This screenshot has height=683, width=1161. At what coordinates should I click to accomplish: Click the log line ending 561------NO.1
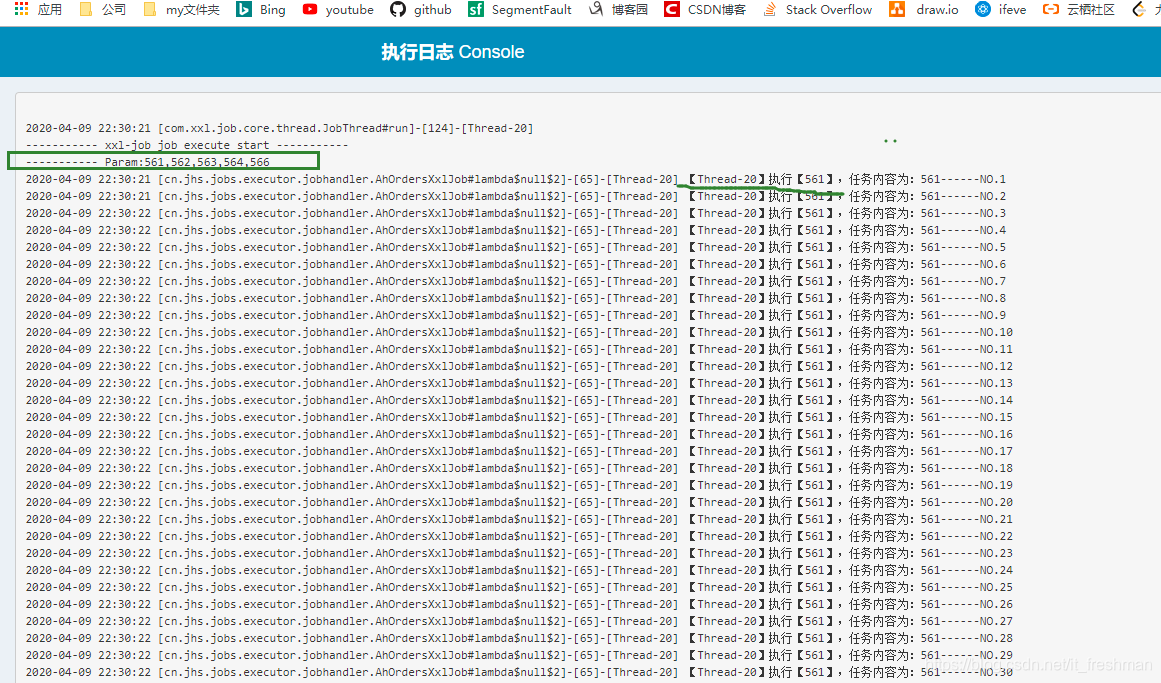[515, 179]
